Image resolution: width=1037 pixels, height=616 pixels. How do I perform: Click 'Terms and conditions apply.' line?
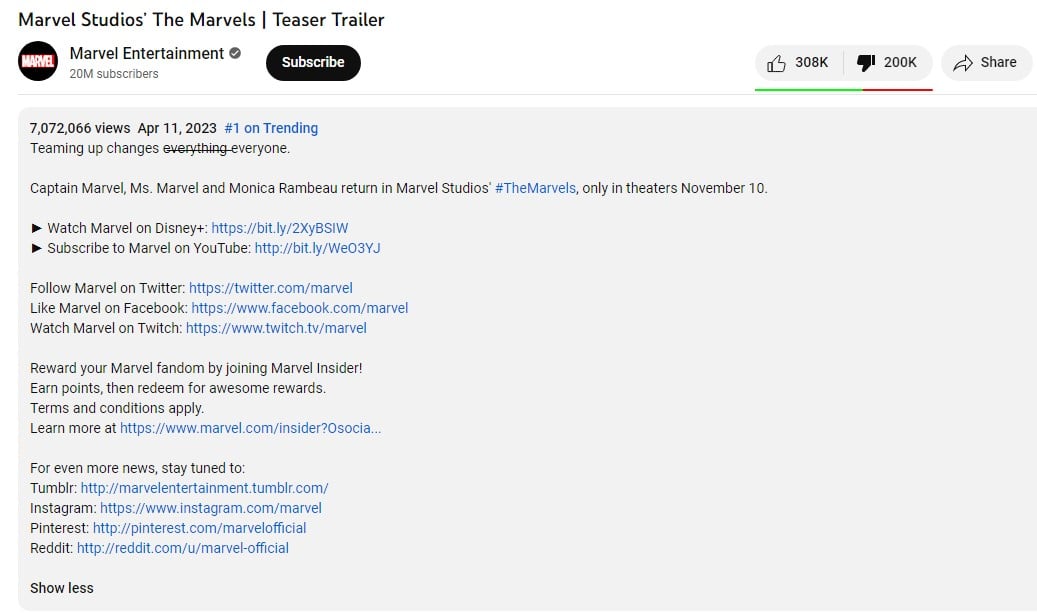pyautogui.click(x=117, y=408)
